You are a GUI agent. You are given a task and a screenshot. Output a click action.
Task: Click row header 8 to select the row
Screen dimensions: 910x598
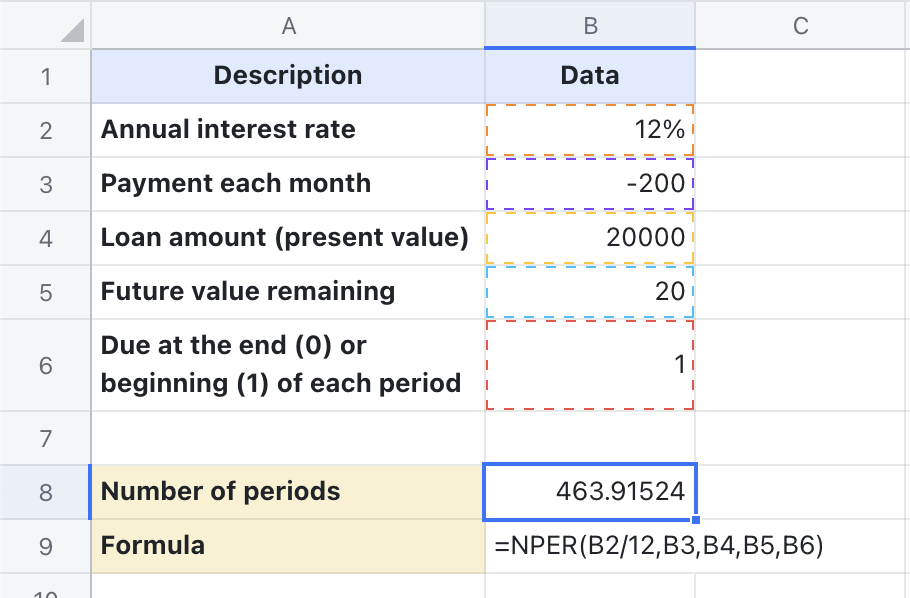(x=45, y=491)
